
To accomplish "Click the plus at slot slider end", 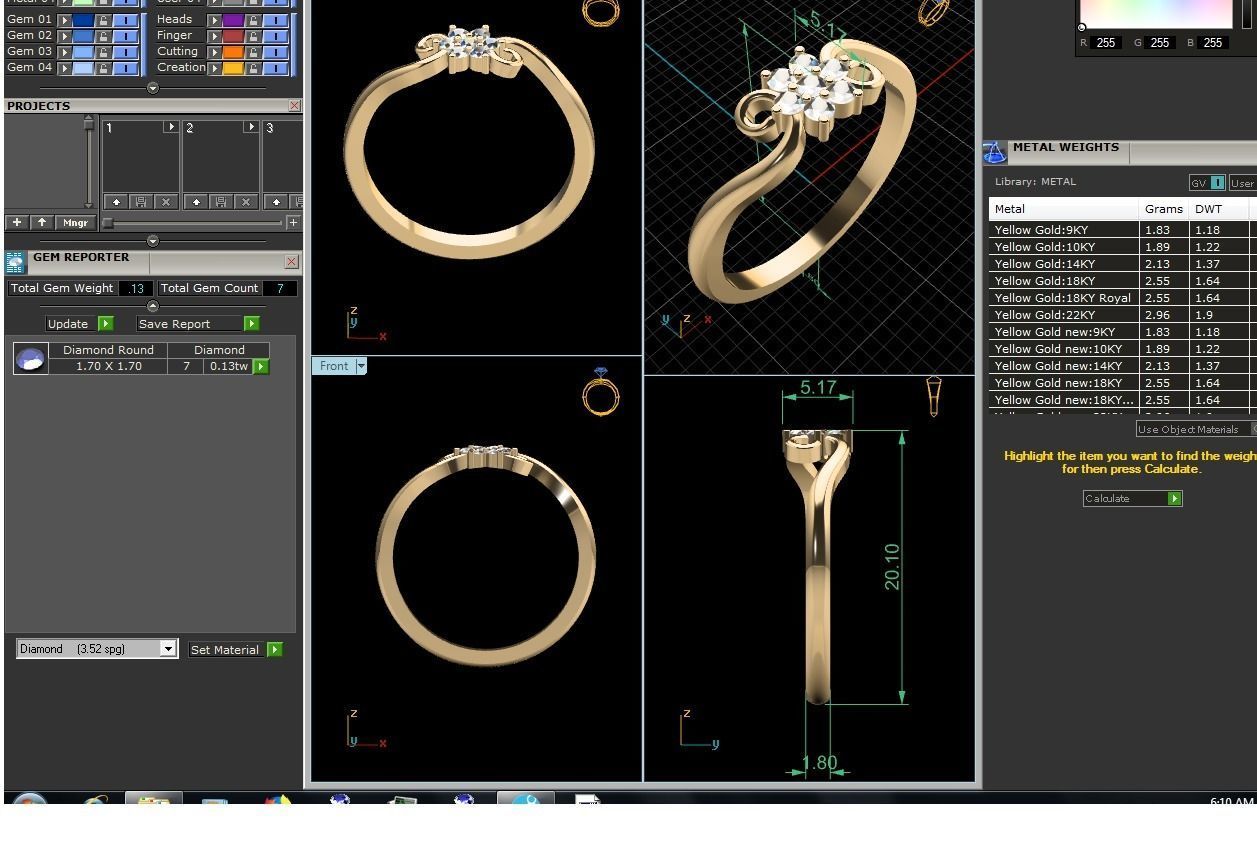I will click(x=293, y=222).
